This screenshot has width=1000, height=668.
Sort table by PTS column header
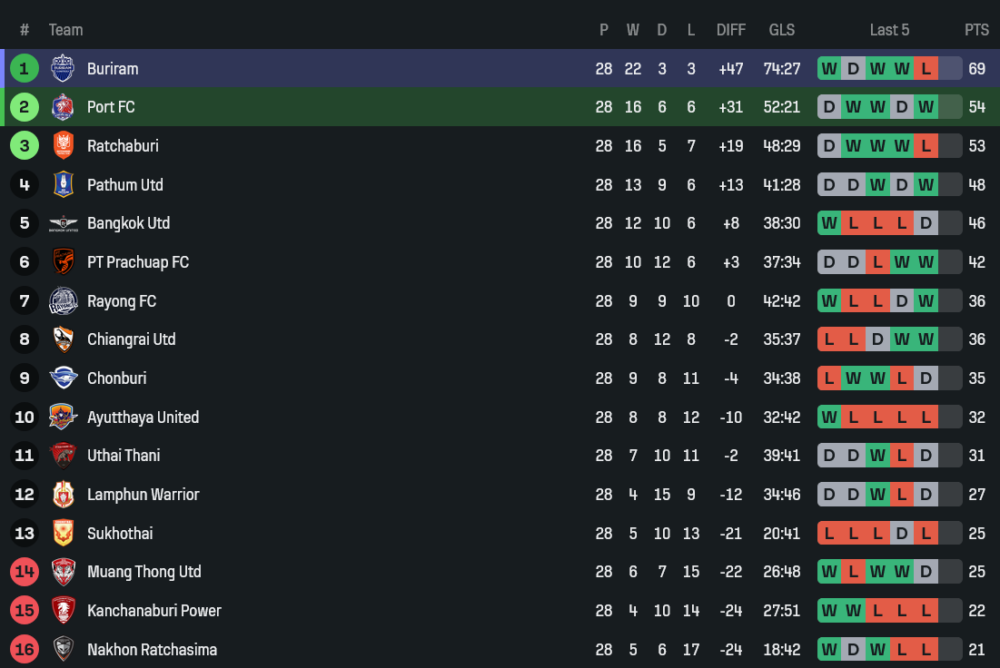click(976, 30)
